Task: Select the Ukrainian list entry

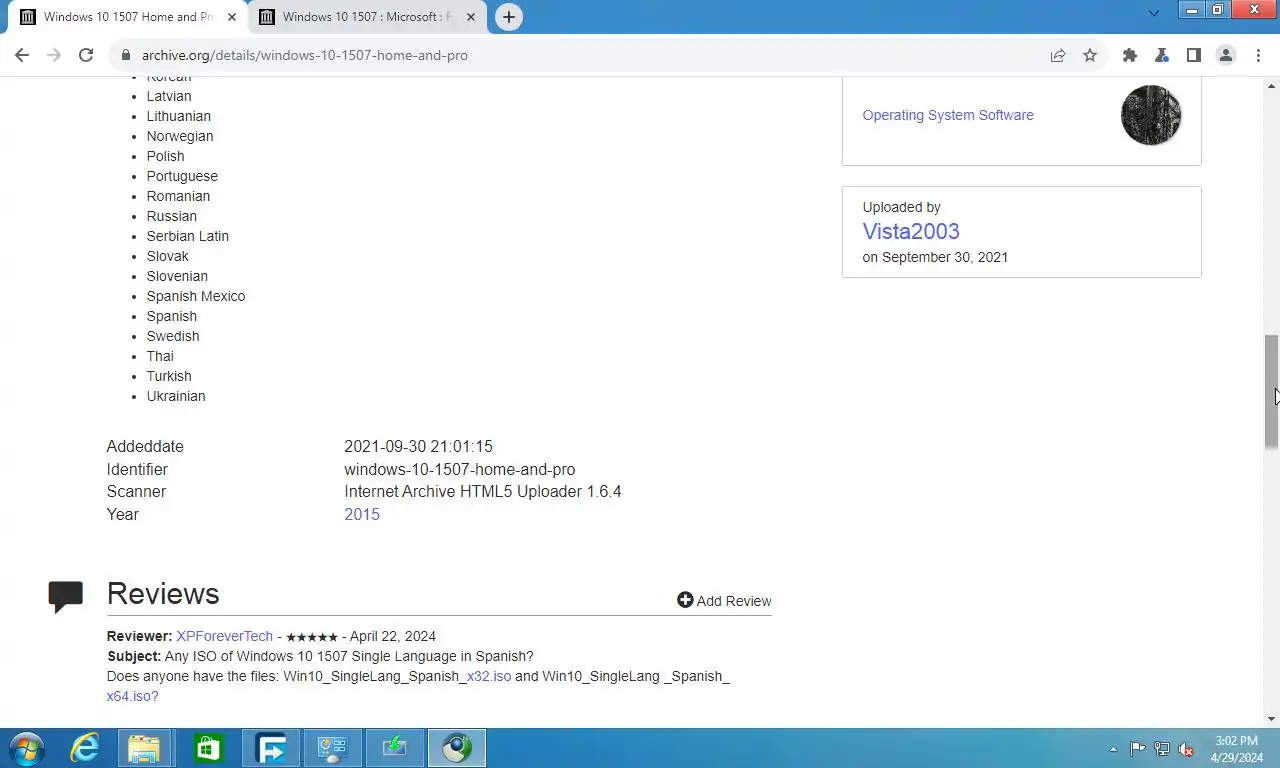Action: point(176,396)
